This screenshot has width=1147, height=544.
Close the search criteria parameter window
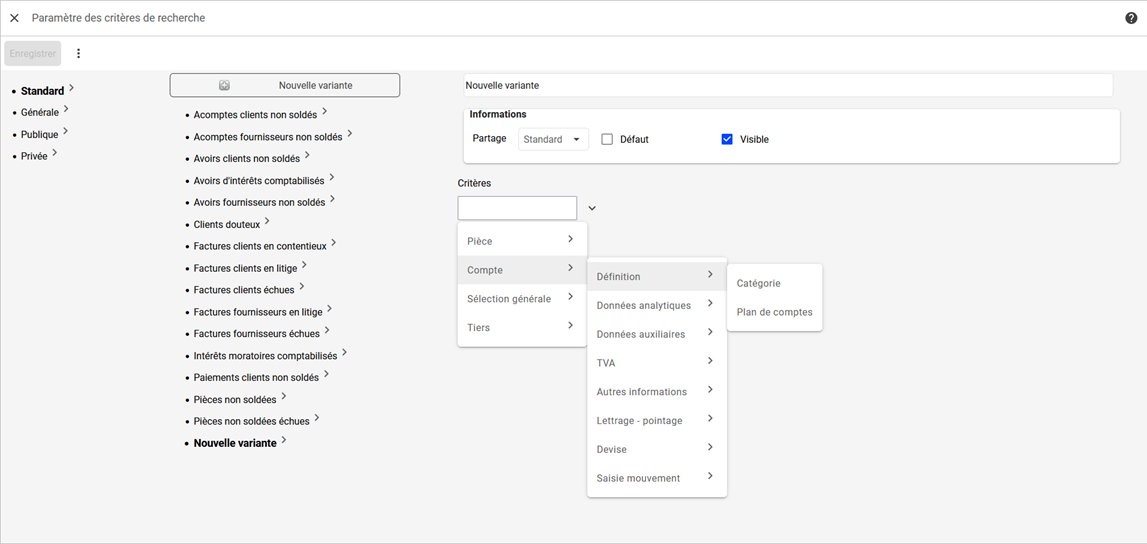[14, 18]
